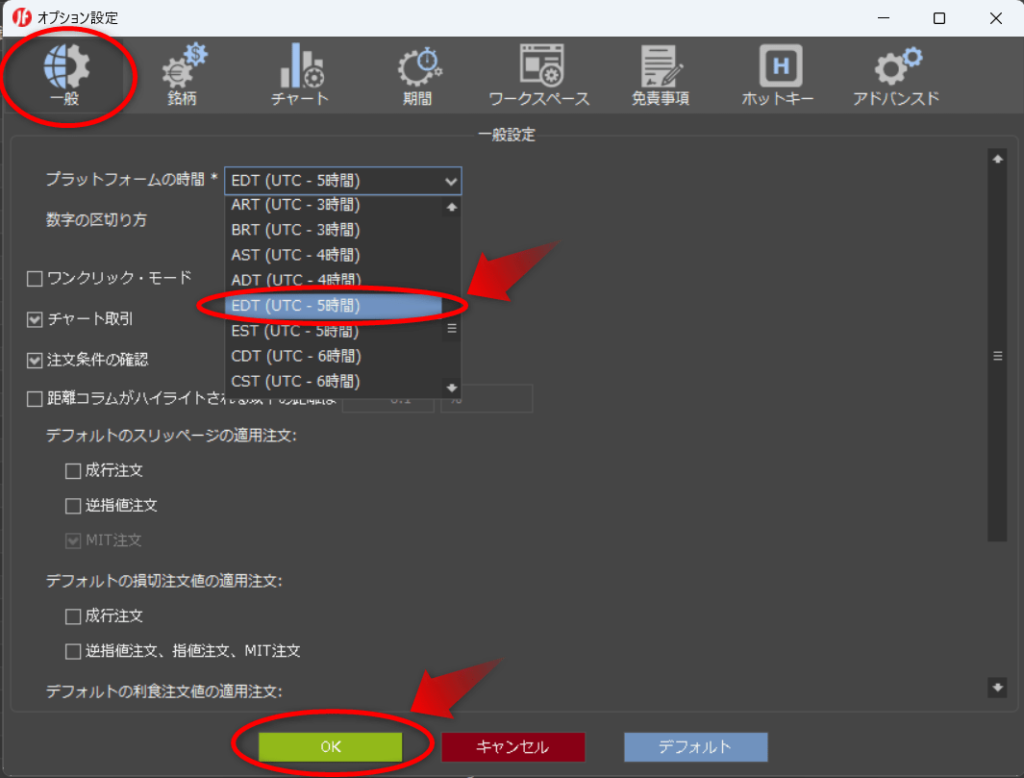Enable ワンクリック・モード checkbox
This screenshot has height=778, width=1024.
33,278
